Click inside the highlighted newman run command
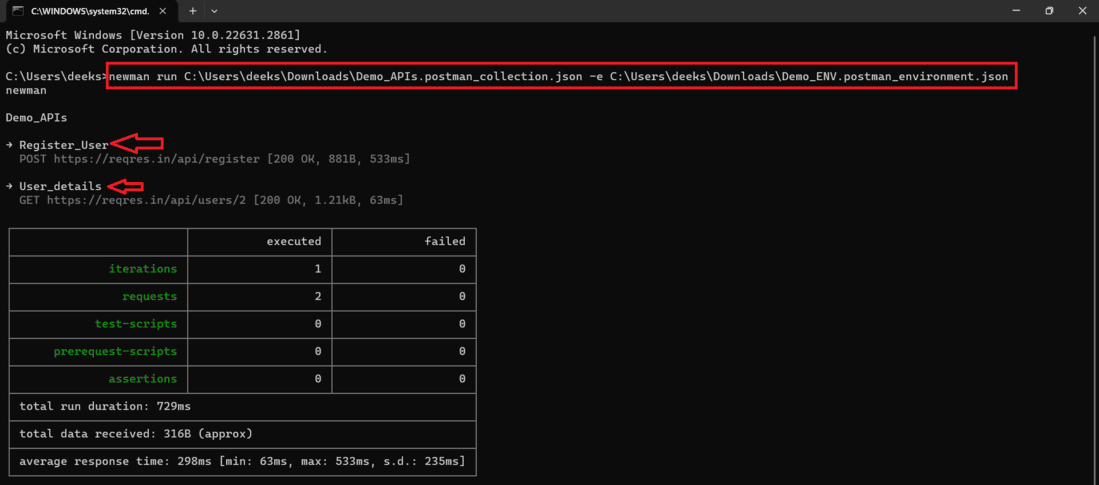1099x485 pixels. [560, 76]
